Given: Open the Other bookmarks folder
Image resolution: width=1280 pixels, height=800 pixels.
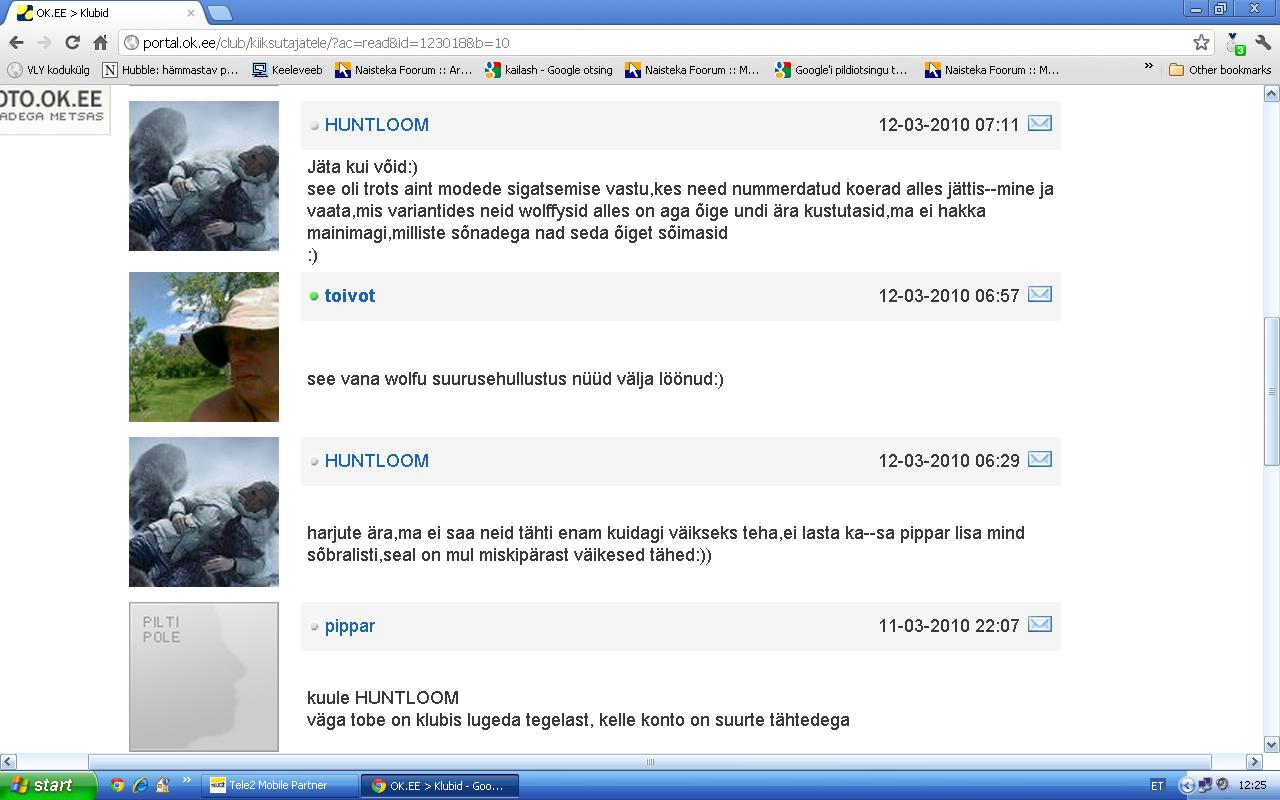Looking at the screenshot, I should (1220, 70).
